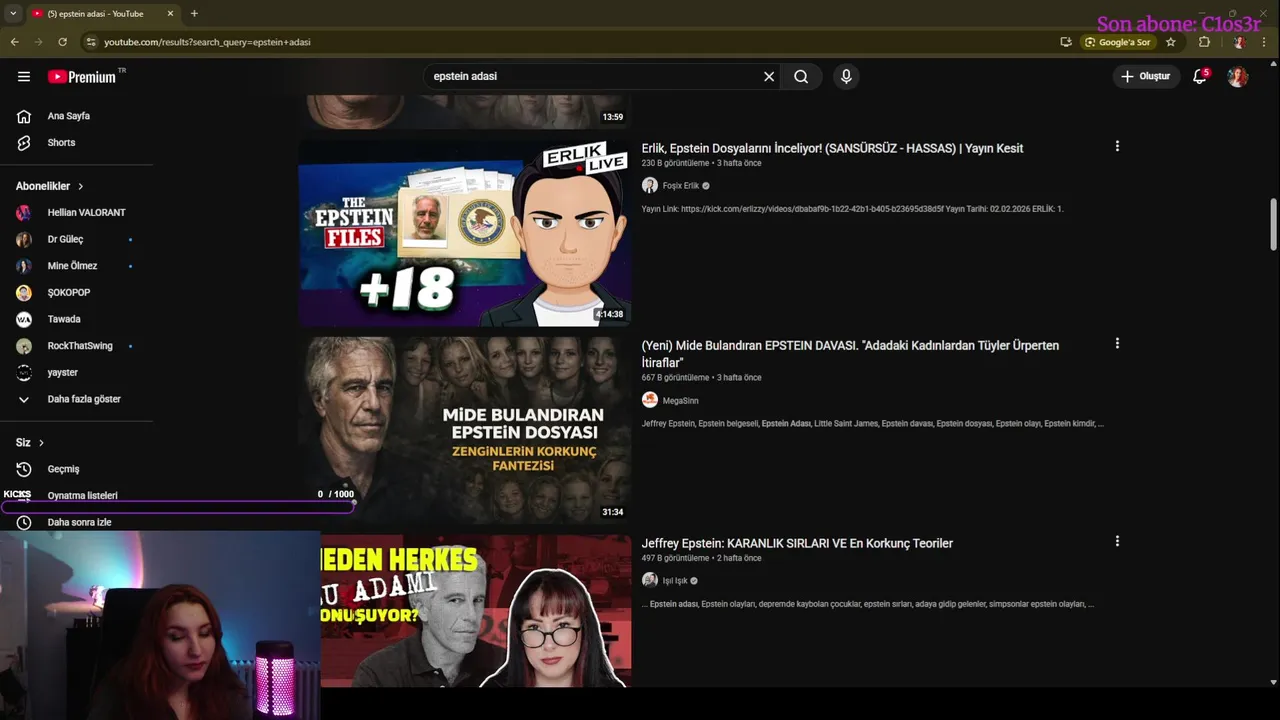Open options menu for Mide Bulandıran video

click(x=1117, y=343)
